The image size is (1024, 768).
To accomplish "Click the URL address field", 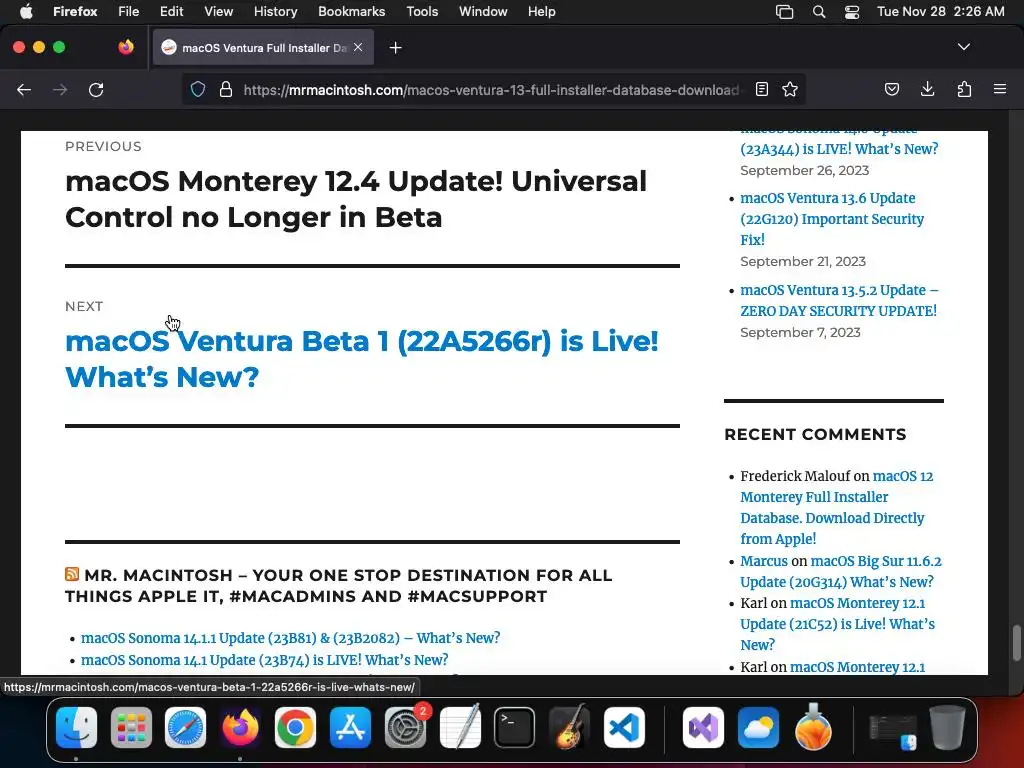I will (x=490, y=89).
